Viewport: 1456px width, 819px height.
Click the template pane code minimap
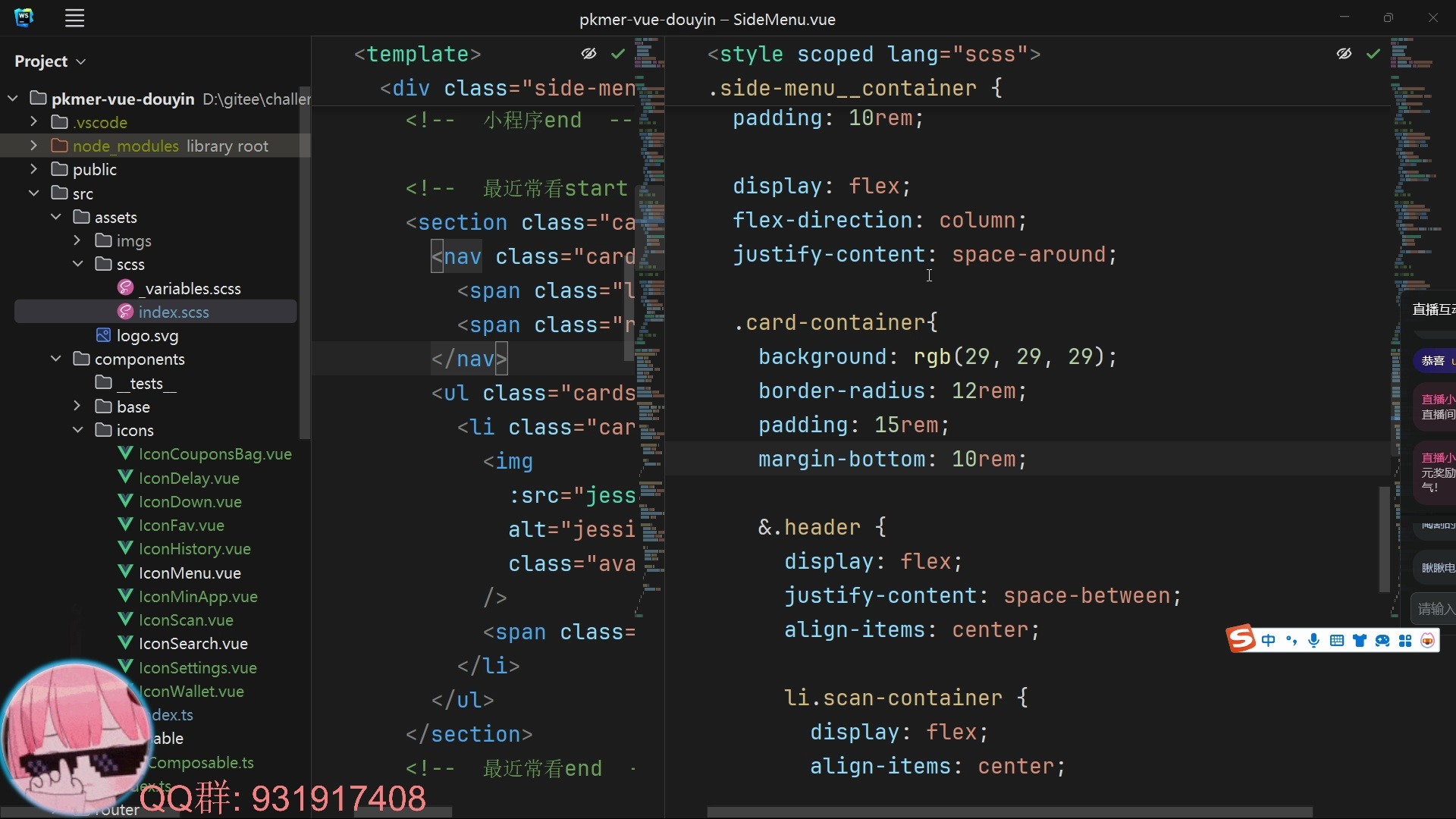pyautogui.click(x=650, y=326)
